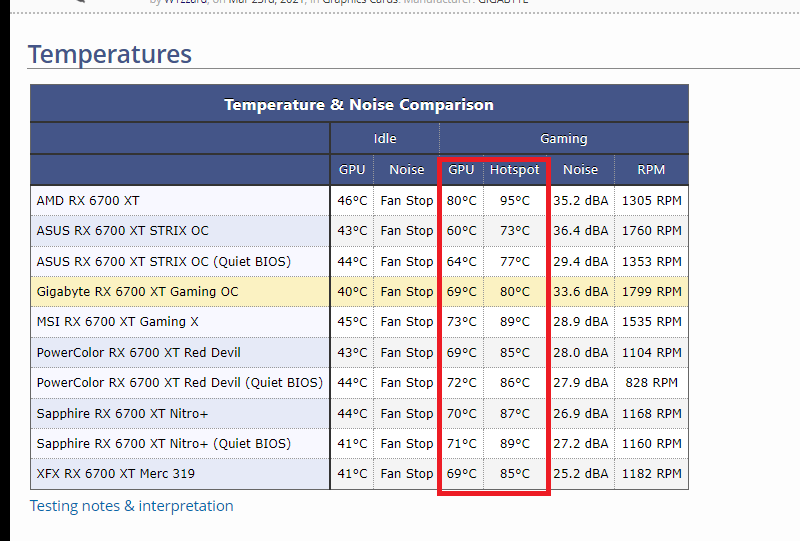Click the Idle column group header
This screenshot has width=800, height=541.
385,138
